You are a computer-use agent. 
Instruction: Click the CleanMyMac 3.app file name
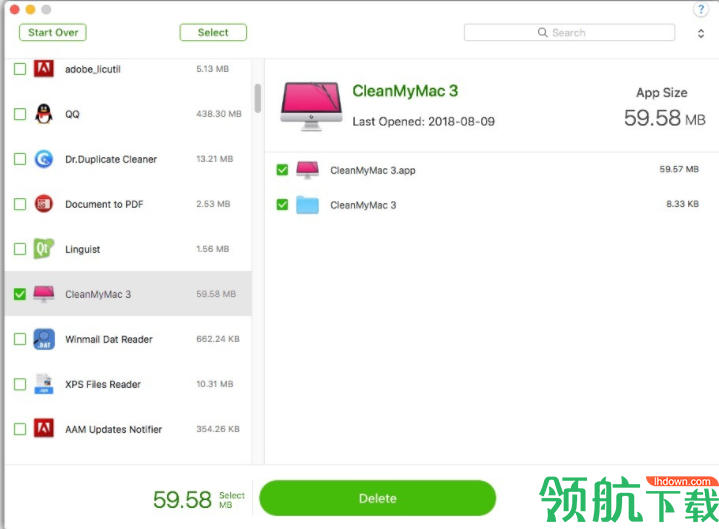click(373, 171)
